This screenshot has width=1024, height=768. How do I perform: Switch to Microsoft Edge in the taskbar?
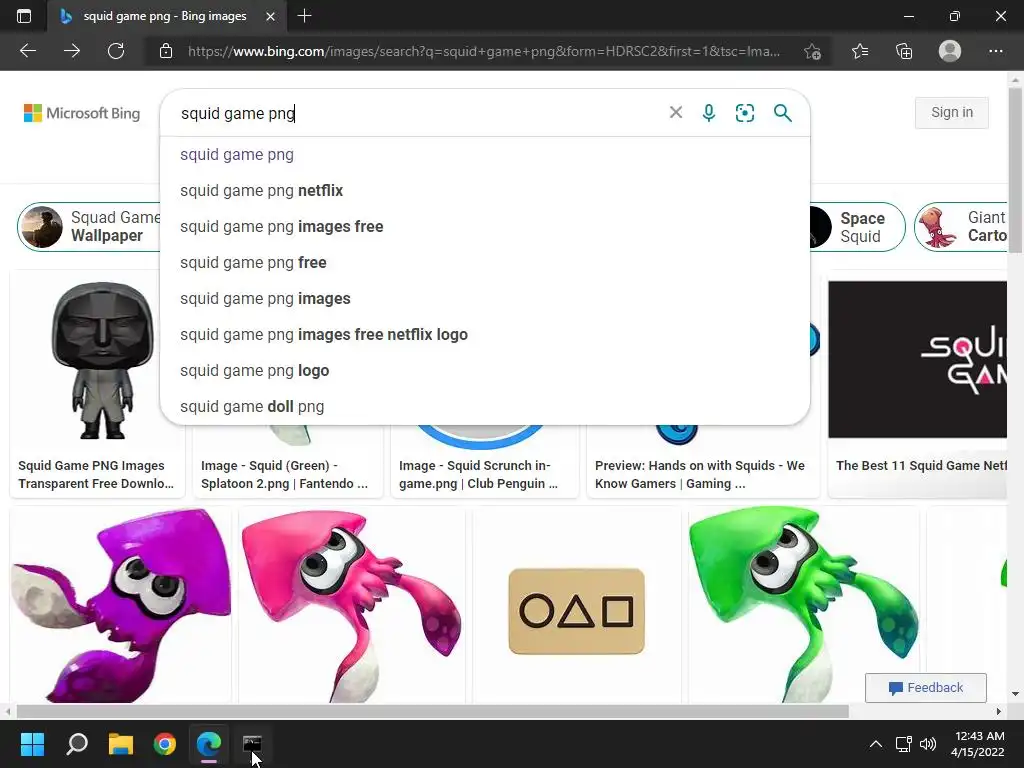point(209,744)
